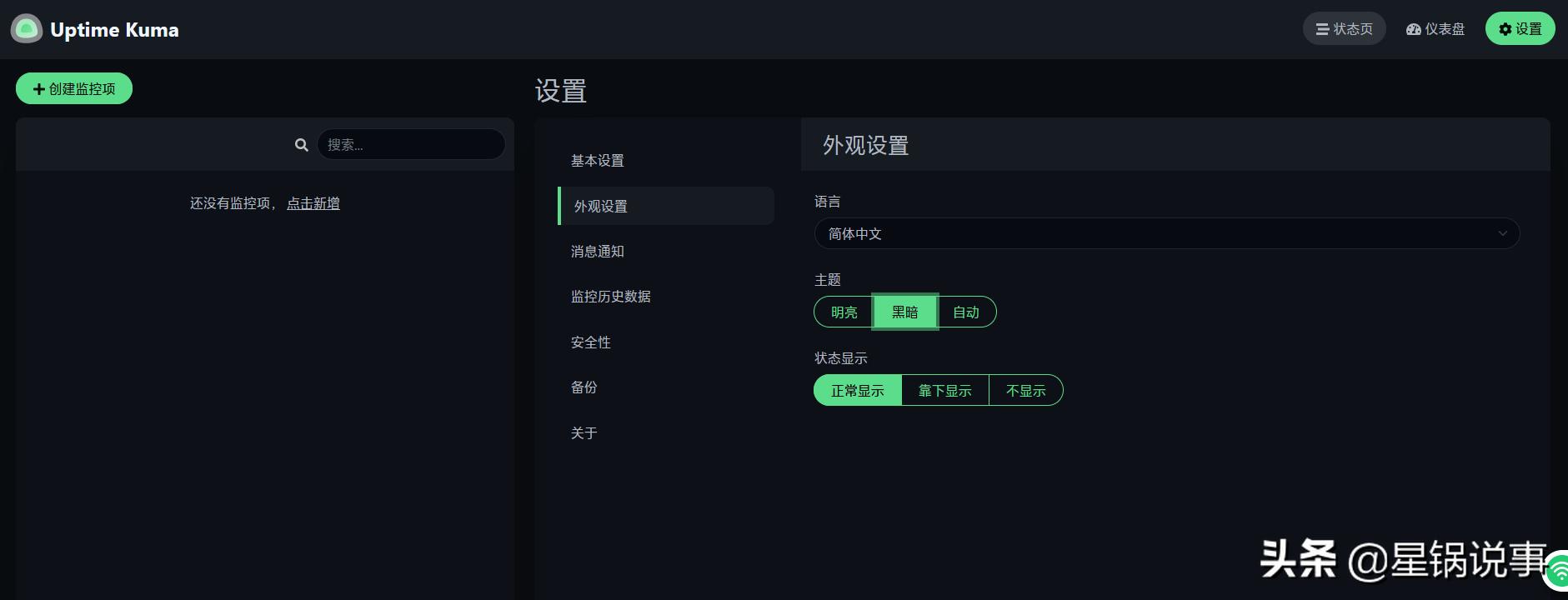Click the gear icon on 设置 button
The height and width of the screenshot is (600, 1568).
click(1505, 27)
